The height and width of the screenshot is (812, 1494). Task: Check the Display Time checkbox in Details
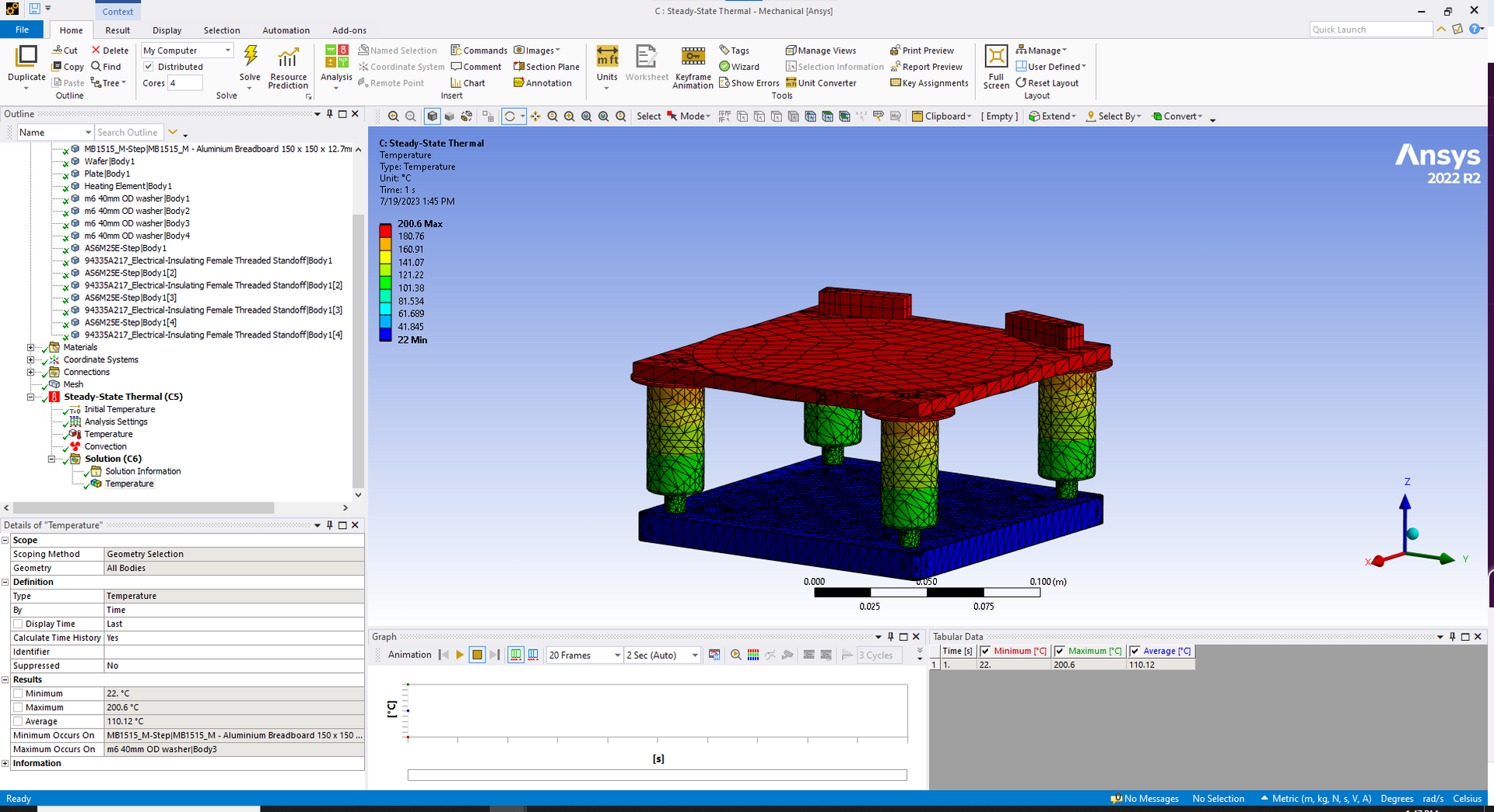coord(18,624)
